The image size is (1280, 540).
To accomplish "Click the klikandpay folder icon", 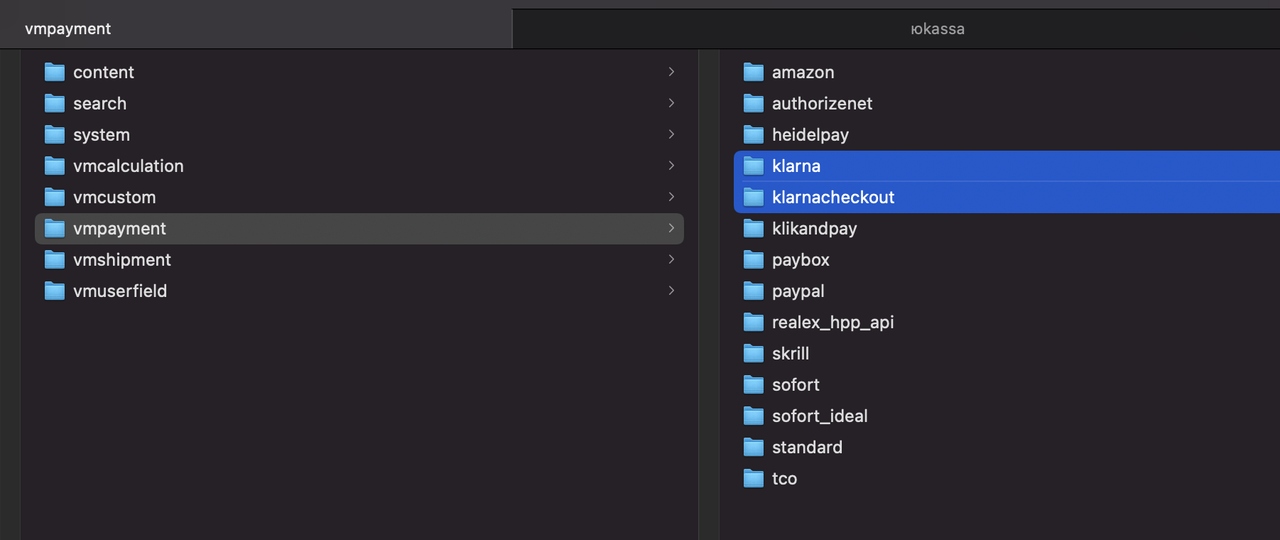I will point(754,228).
